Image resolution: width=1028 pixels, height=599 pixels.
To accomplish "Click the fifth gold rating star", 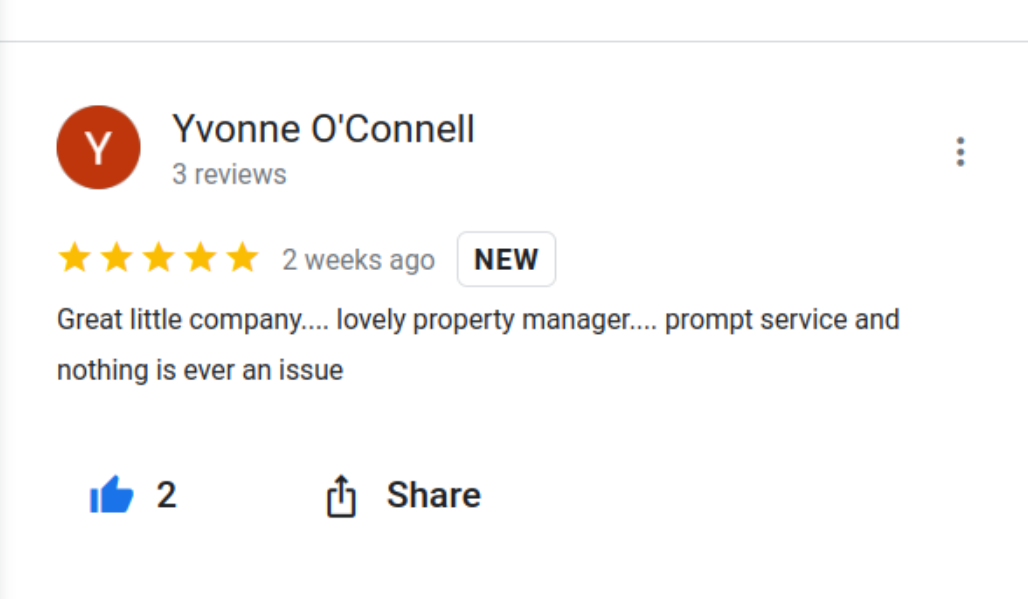I will click(x=242, y=259).
